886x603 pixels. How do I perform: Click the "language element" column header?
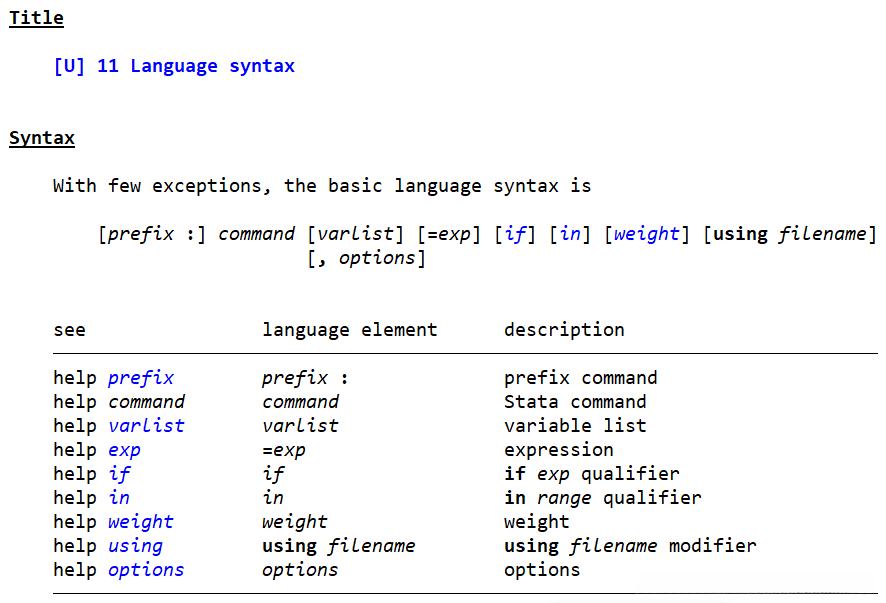[349, 330]
